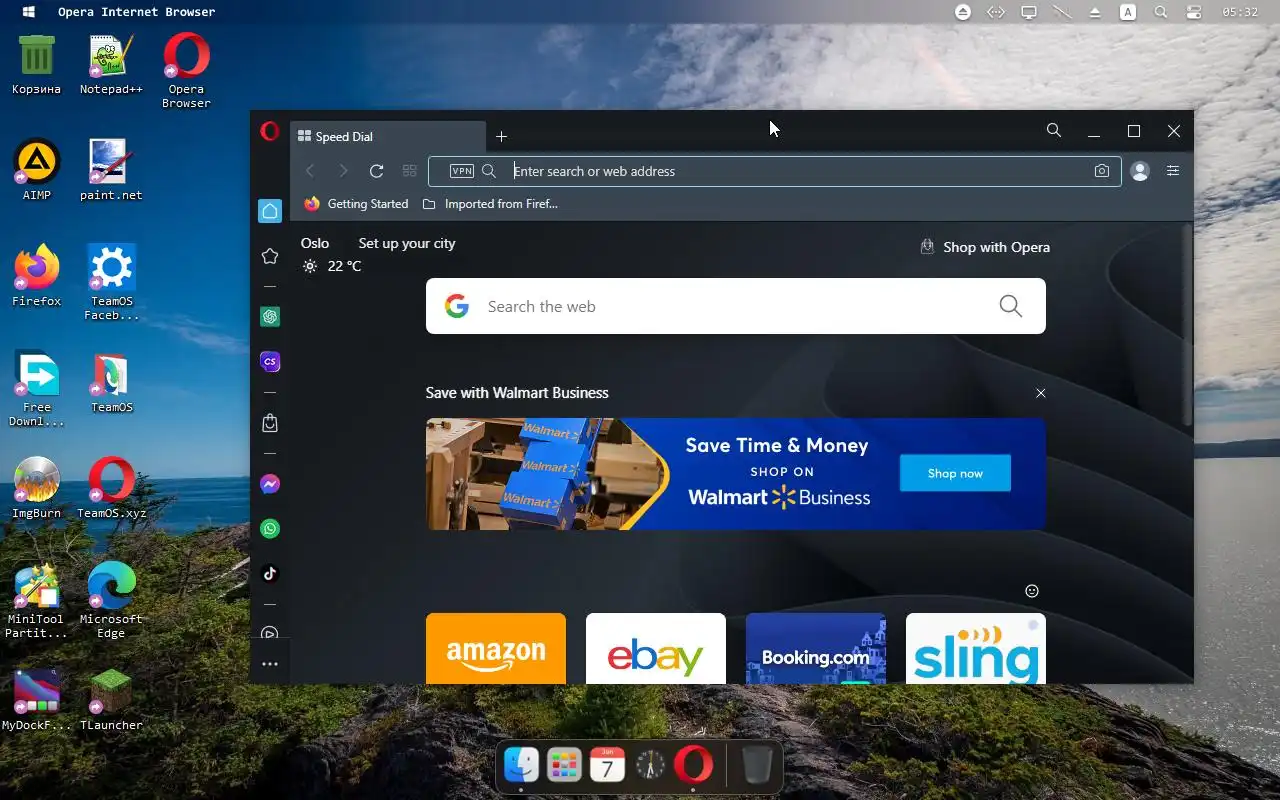Open Control Center toggles icon in top bar

point(1194,12)
